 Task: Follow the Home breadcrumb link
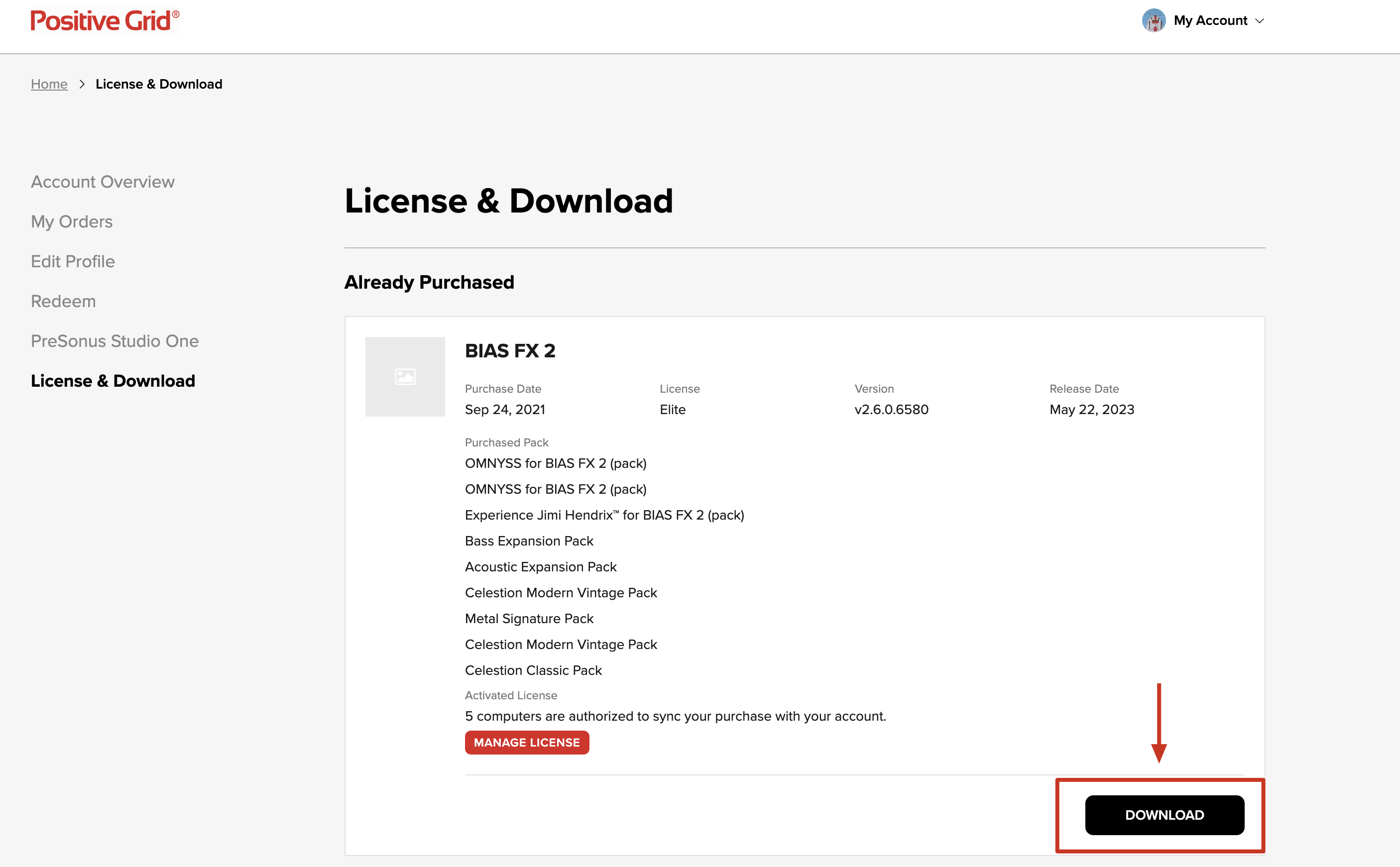(49, 84)
